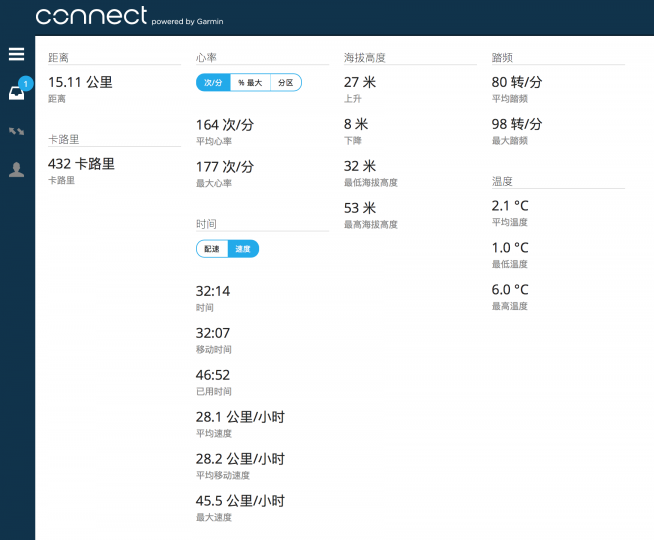The height and width of the screenshot is (540, 654).
Task: Click the 28.2 公里/小时 moving speed
Action: [240, 459]
